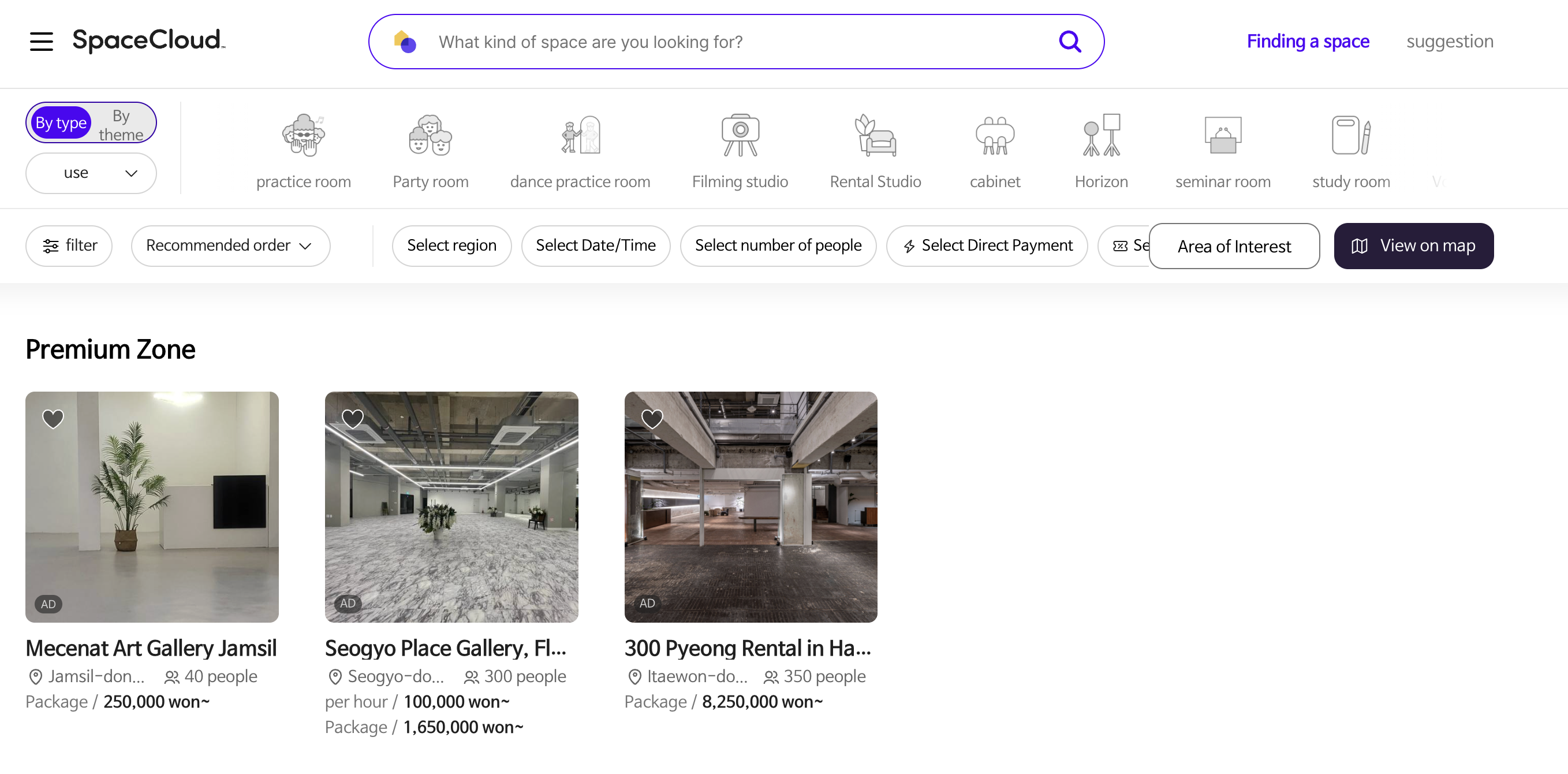The width and height of the screenshot is (1568, 774).
Task: Click the View on map button
Action: [1413, 245]
